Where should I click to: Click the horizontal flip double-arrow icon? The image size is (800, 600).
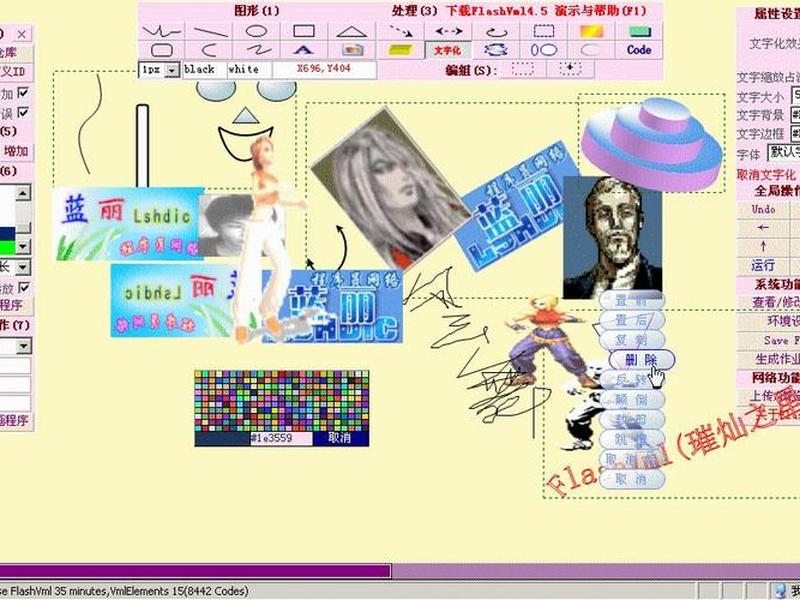tap(448, 31)
